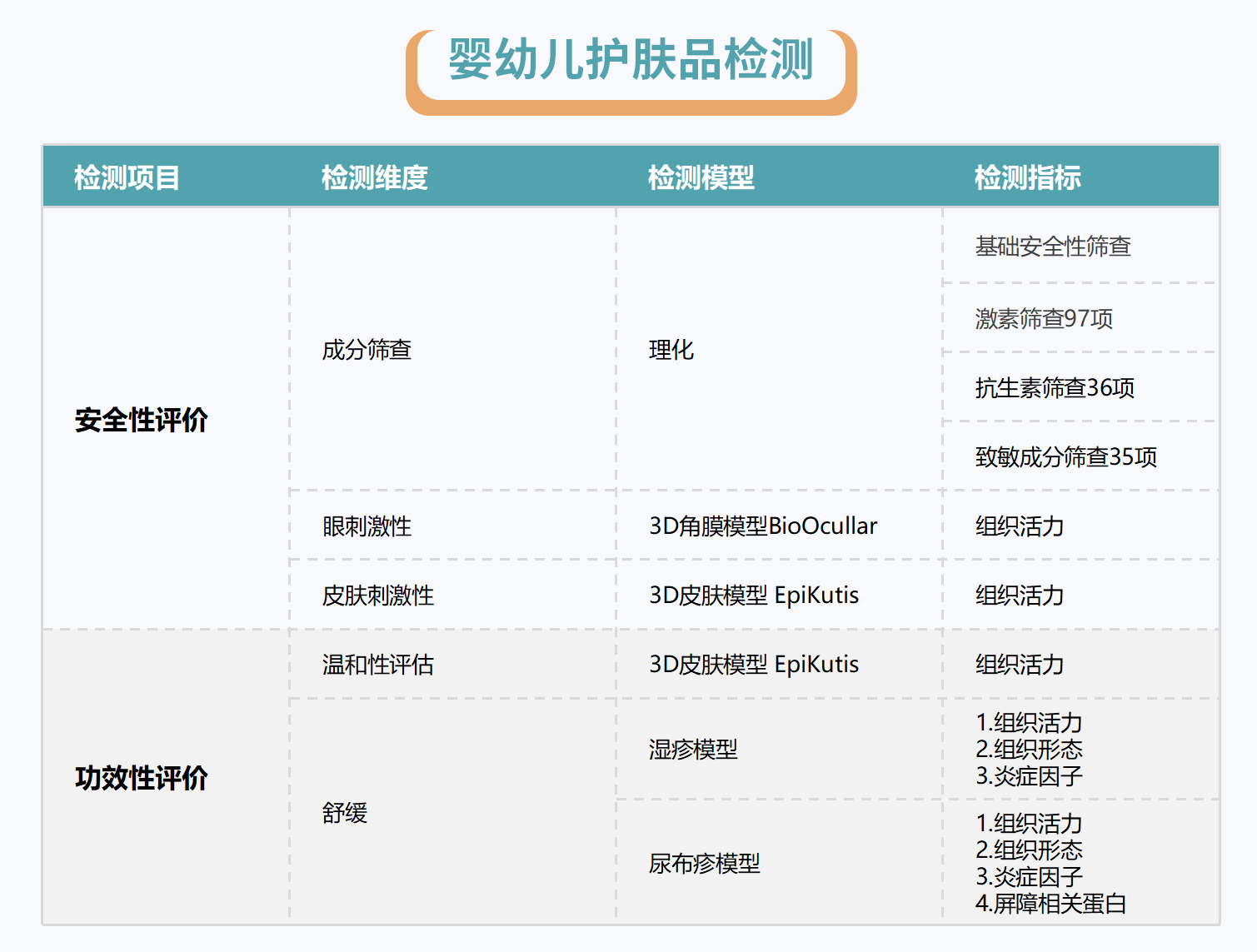Viewport: 1257px width, 952px height.
Task: Click the 致敏成分筛查35项 indicator
Action: tap(1065, 457)
